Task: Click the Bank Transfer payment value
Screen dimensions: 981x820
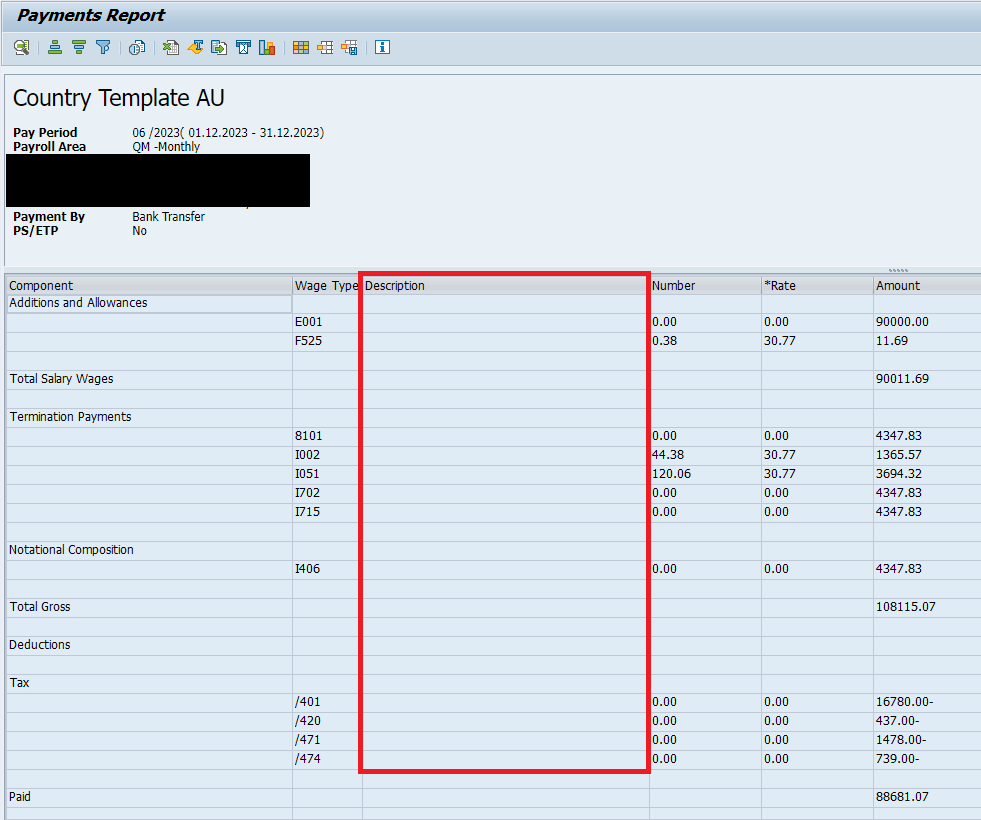Action: (x=168, y=216)
